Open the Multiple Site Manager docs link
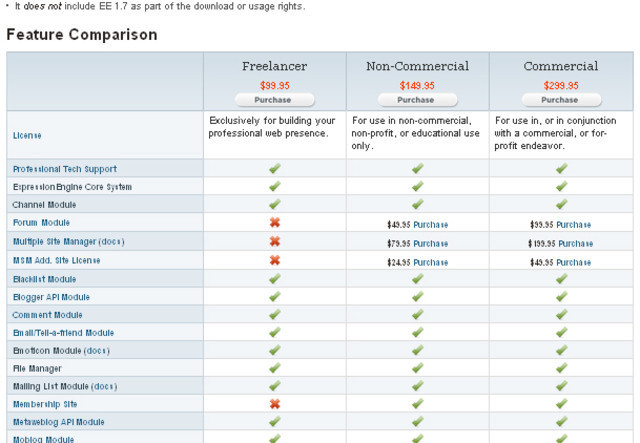This screenshot has width=640, height=443. pos(111,241)
